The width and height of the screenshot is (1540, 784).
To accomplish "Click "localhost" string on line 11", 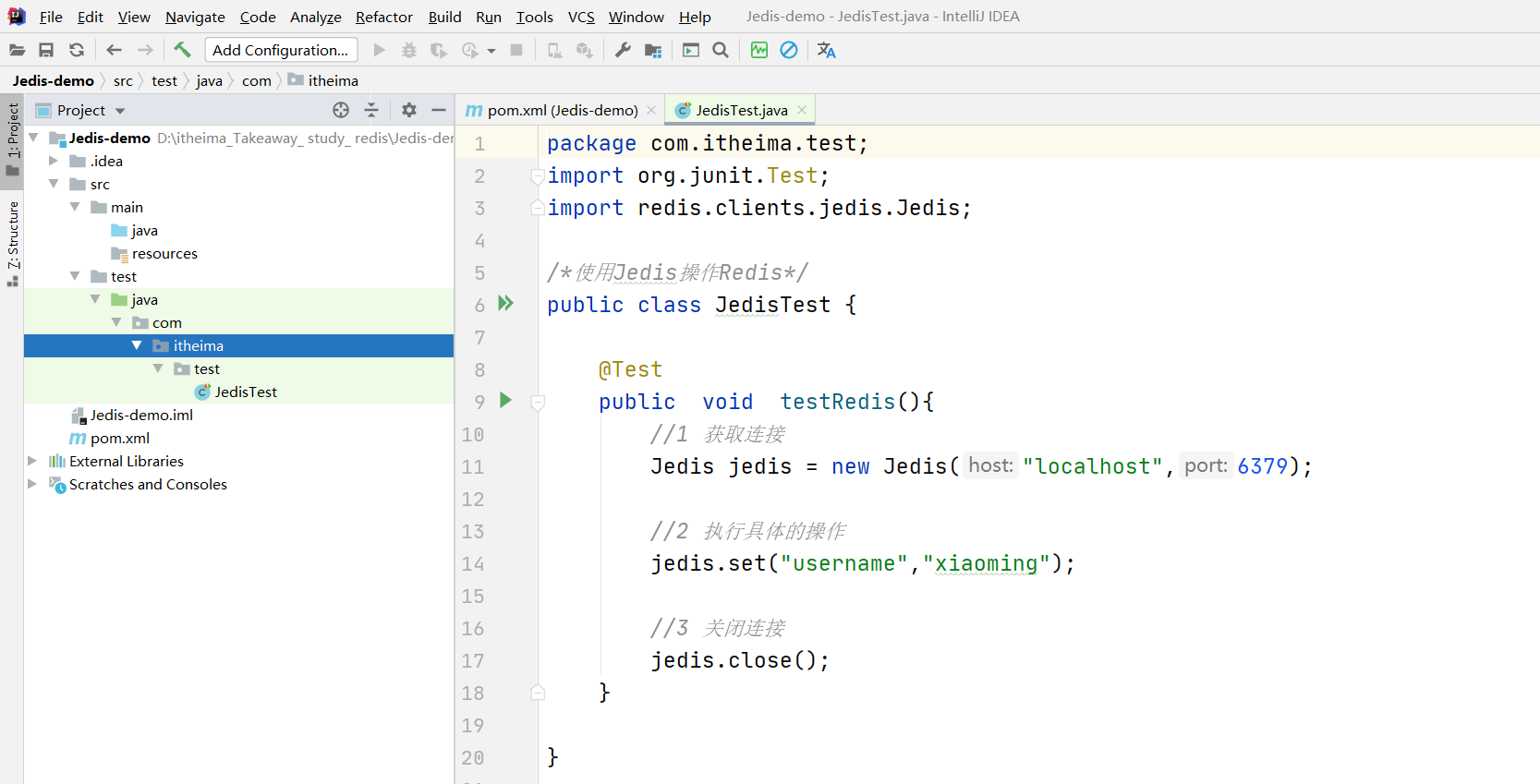I will tap(1092, 466).
